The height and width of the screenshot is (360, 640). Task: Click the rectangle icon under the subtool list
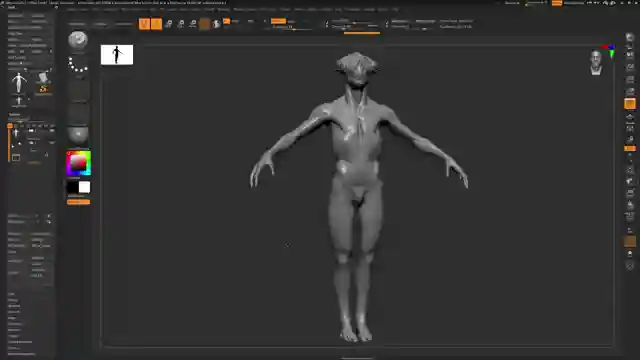(x=16, y=158)
